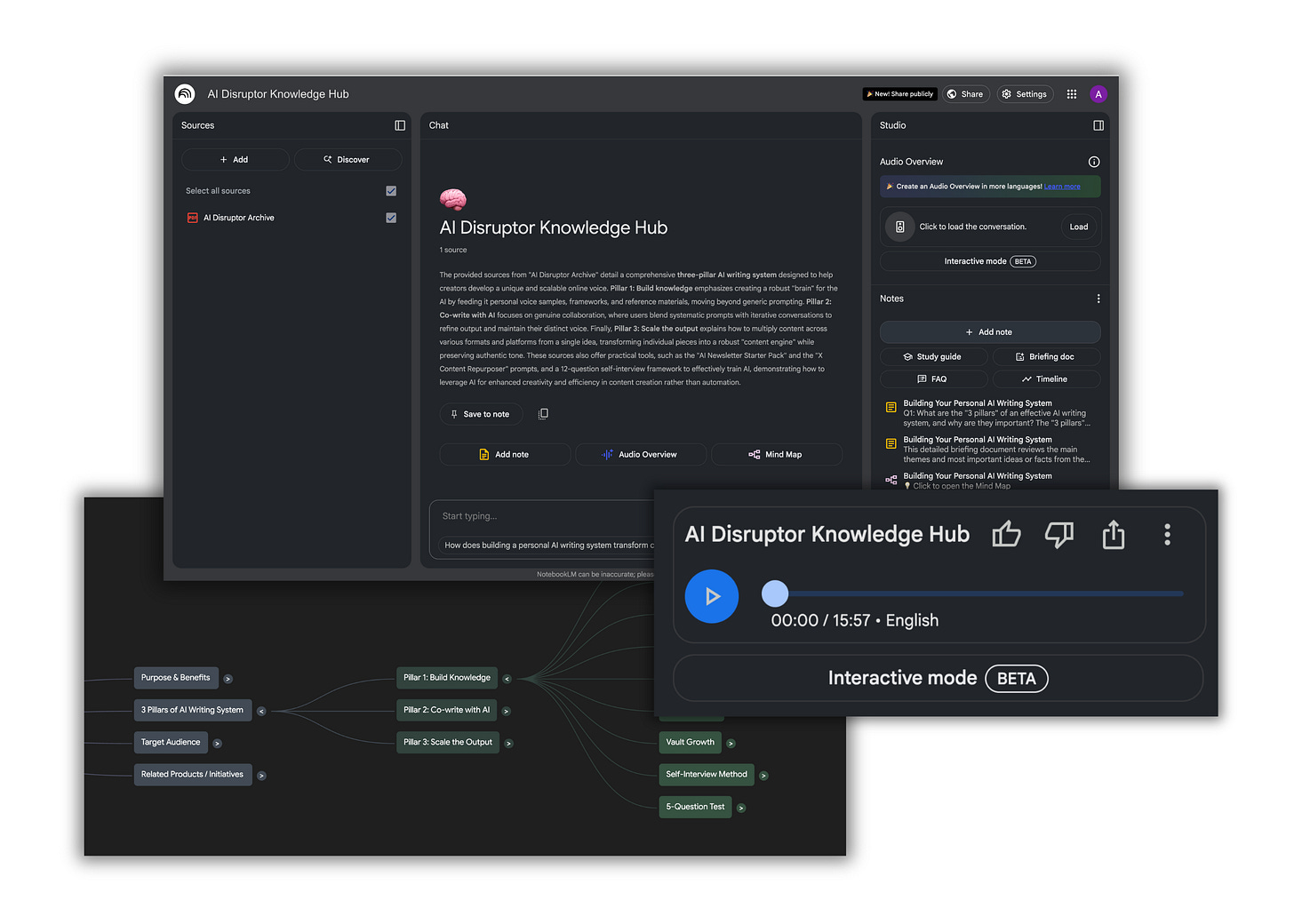Click the audio conversation icon beside Load

click(899, 227)
